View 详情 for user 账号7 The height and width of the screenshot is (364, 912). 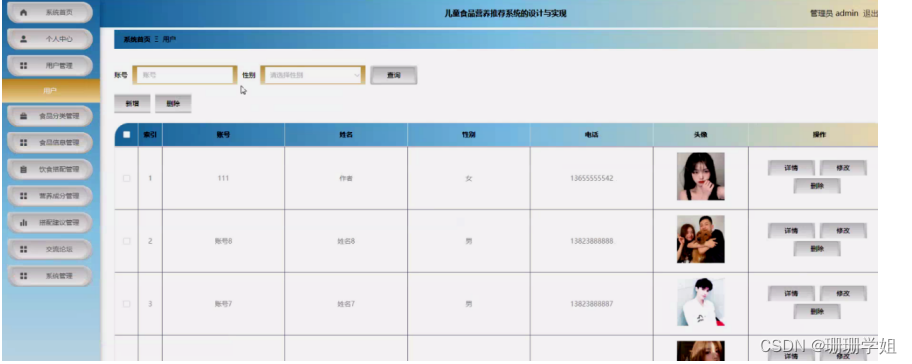click(x=791, y=294)
